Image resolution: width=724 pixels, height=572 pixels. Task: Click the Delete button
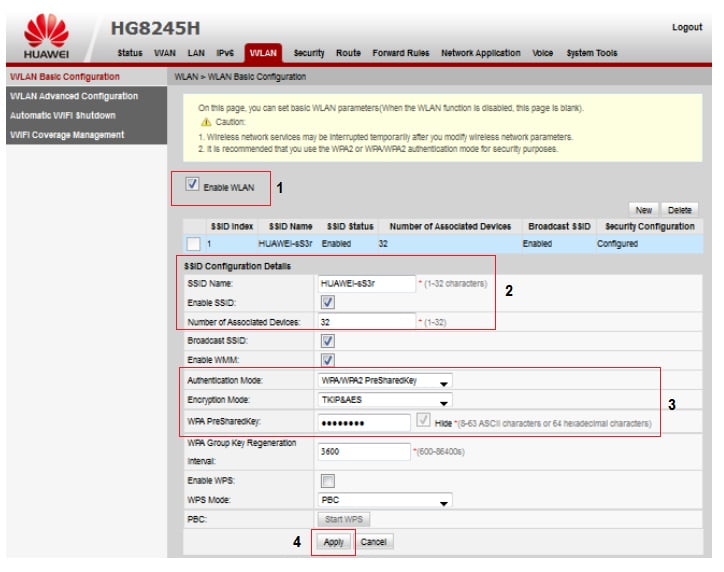(x=680, y=210)
